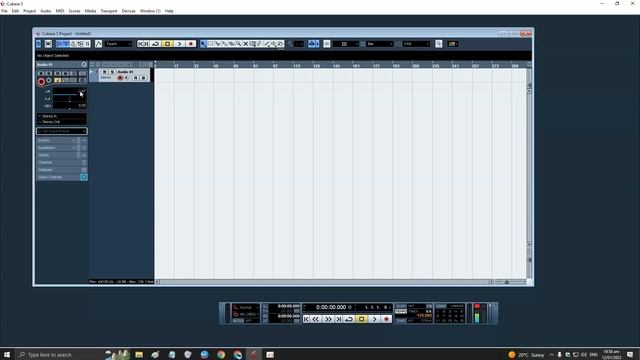Select the Line tool

[x=267, y=44]
